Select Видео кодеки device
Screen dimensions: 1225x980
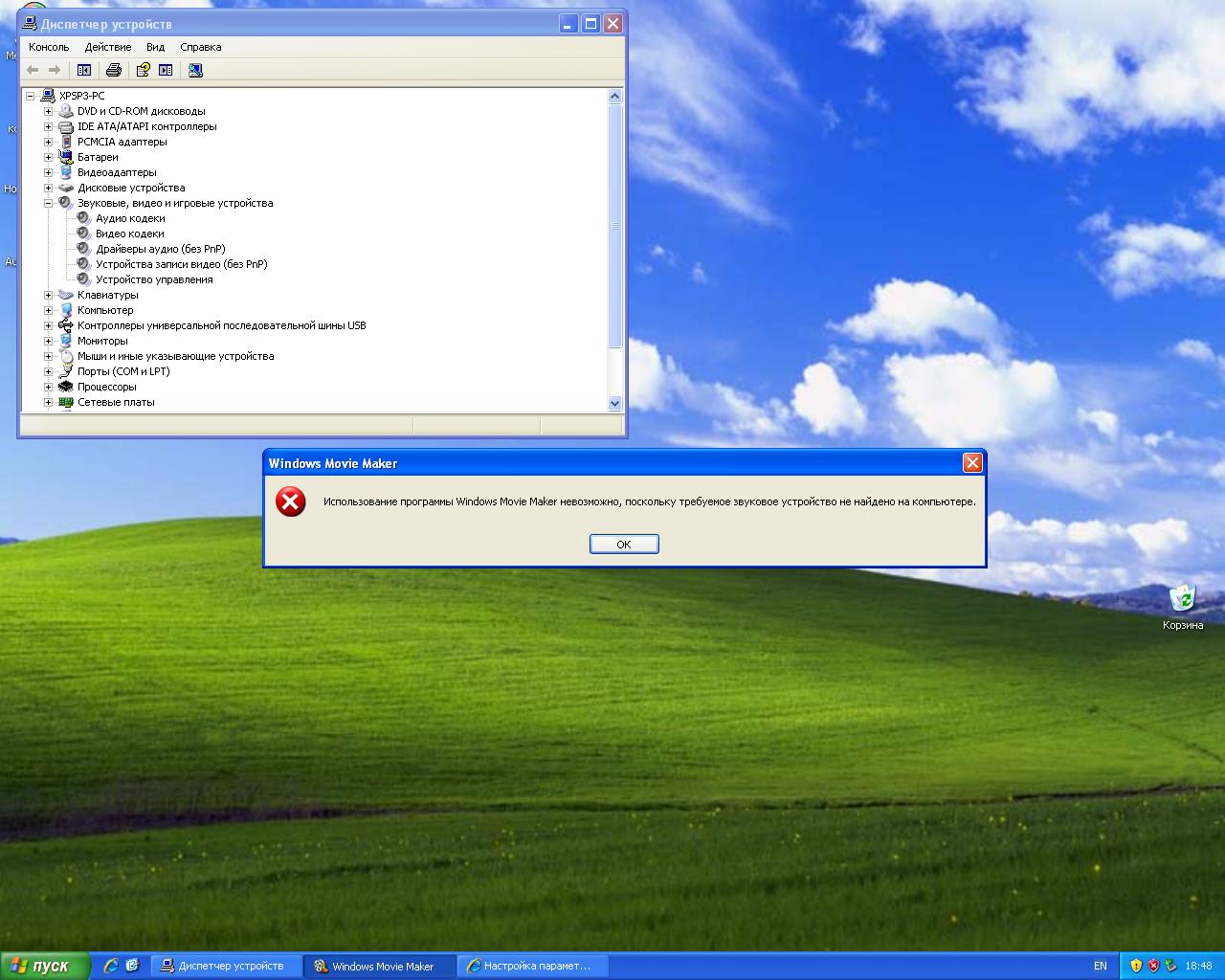click(130, 234)
